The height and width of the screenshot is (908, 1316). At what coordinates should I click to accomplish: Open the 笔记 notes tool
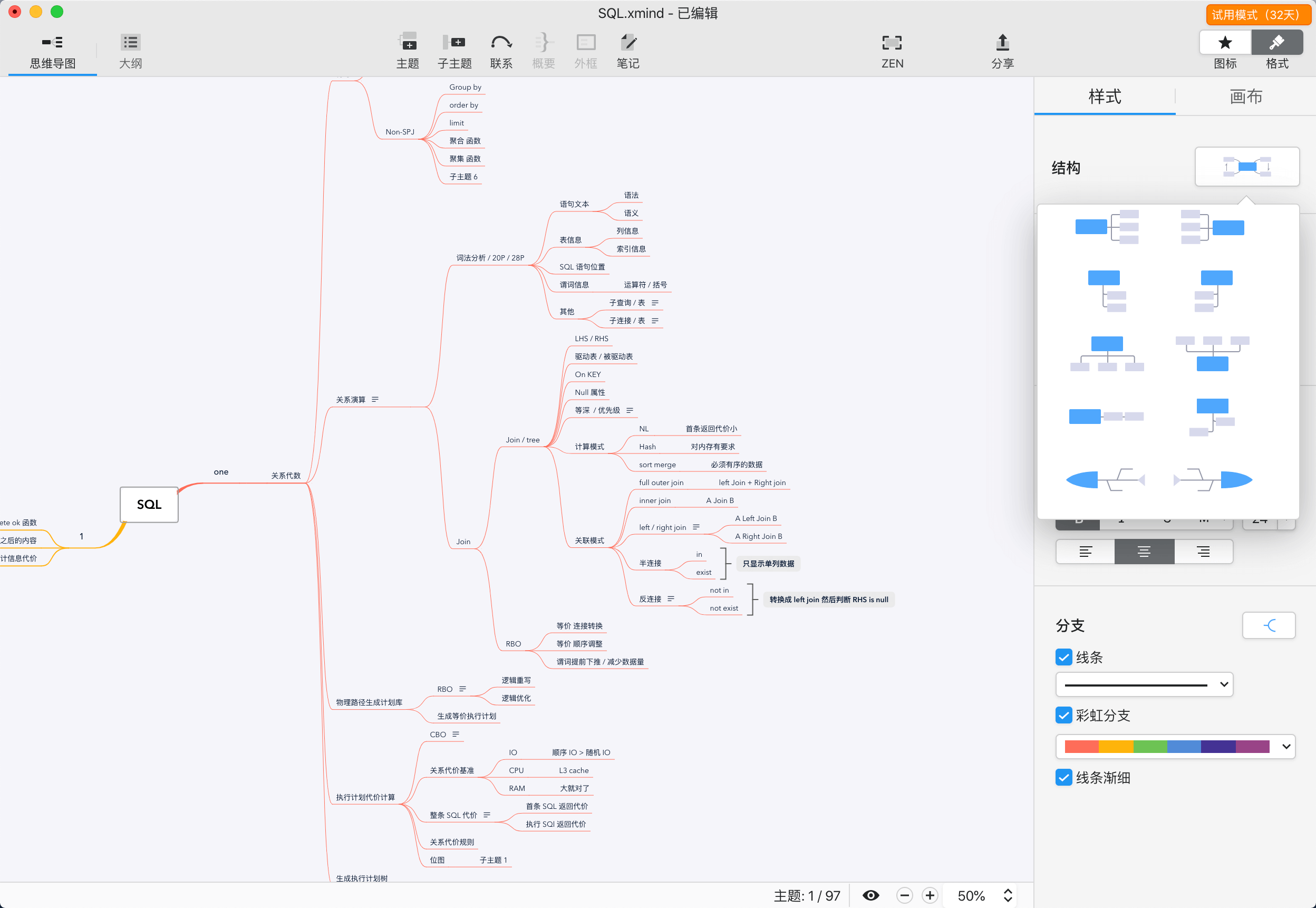[628, 43]
